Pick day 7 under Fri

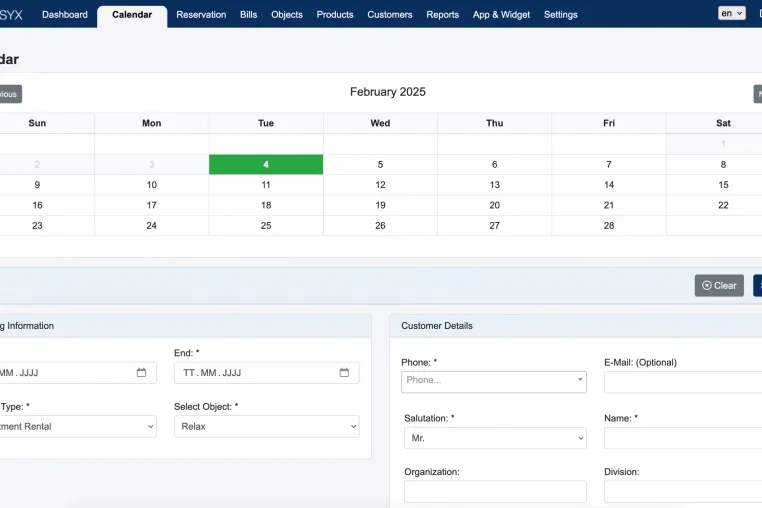(x=609, y=164)
